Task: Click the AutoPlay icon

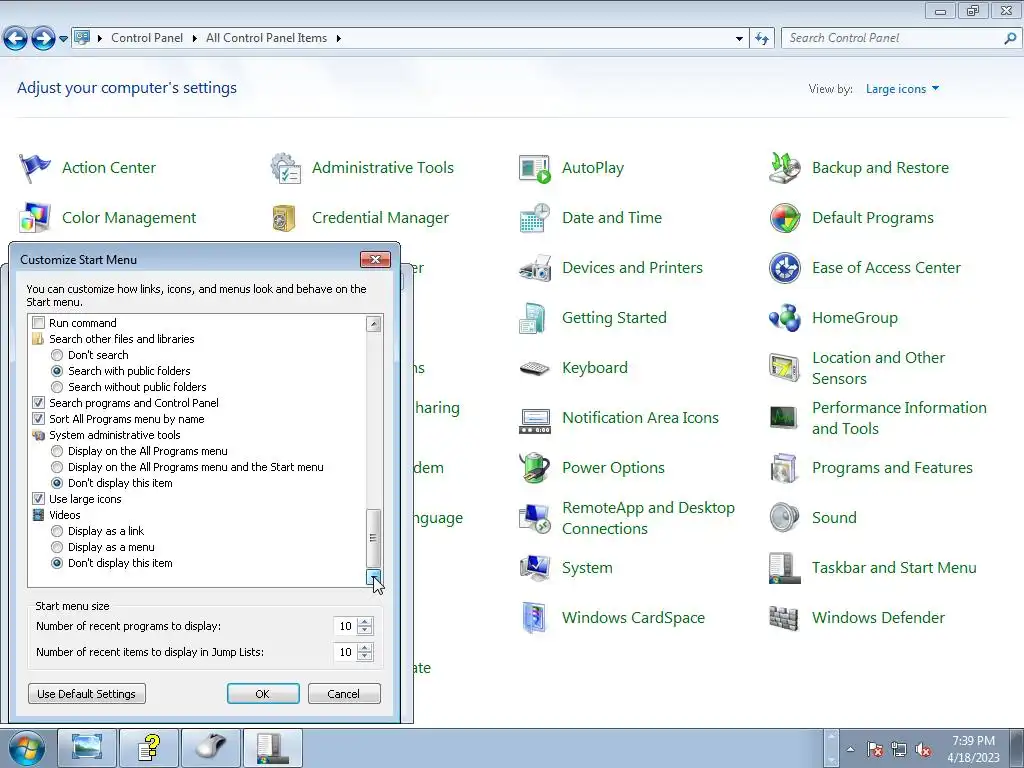Action: 535,168
